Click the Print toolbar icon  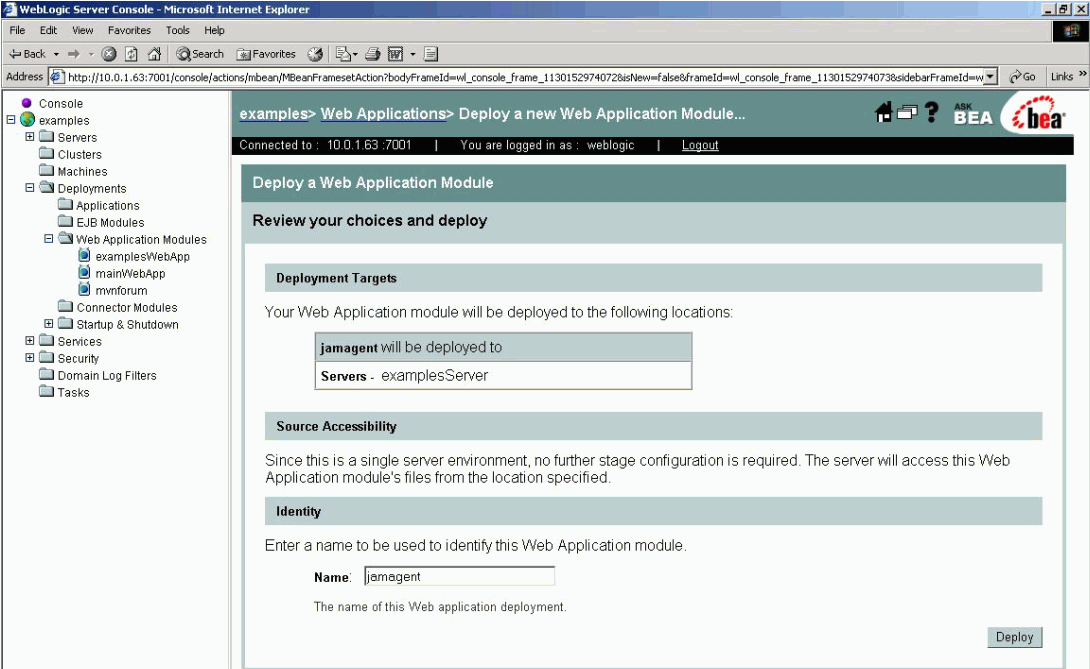[373, 52]
